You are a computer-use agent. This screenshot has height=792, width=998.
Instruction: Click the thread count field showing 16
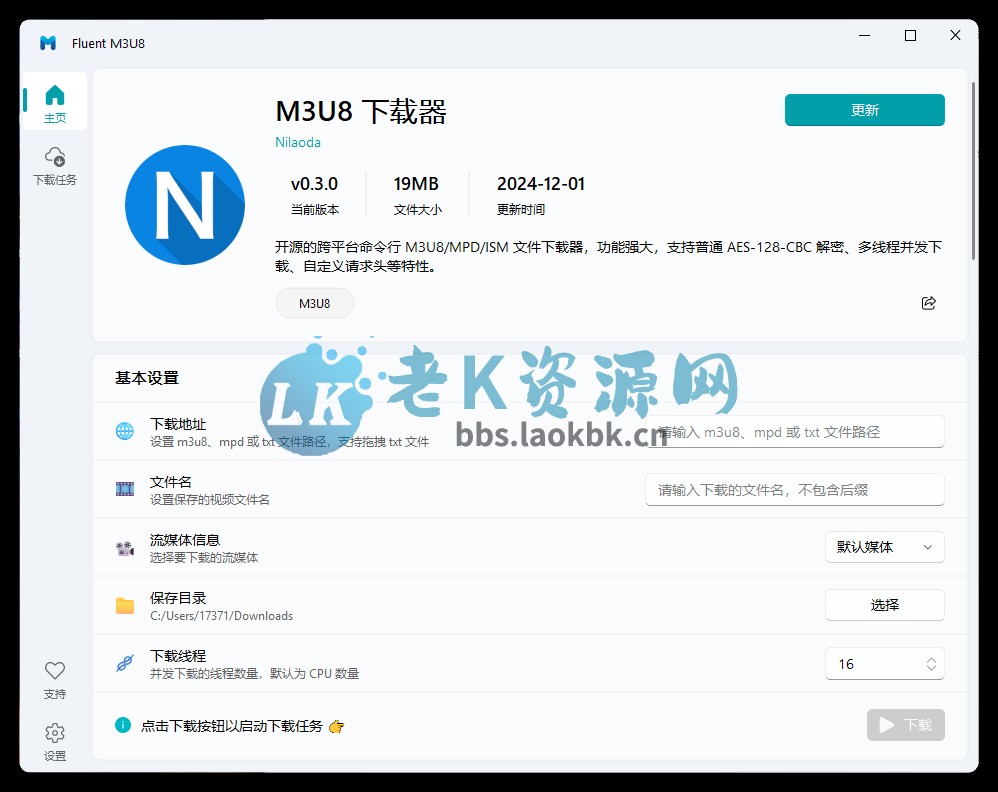point(885,663)
